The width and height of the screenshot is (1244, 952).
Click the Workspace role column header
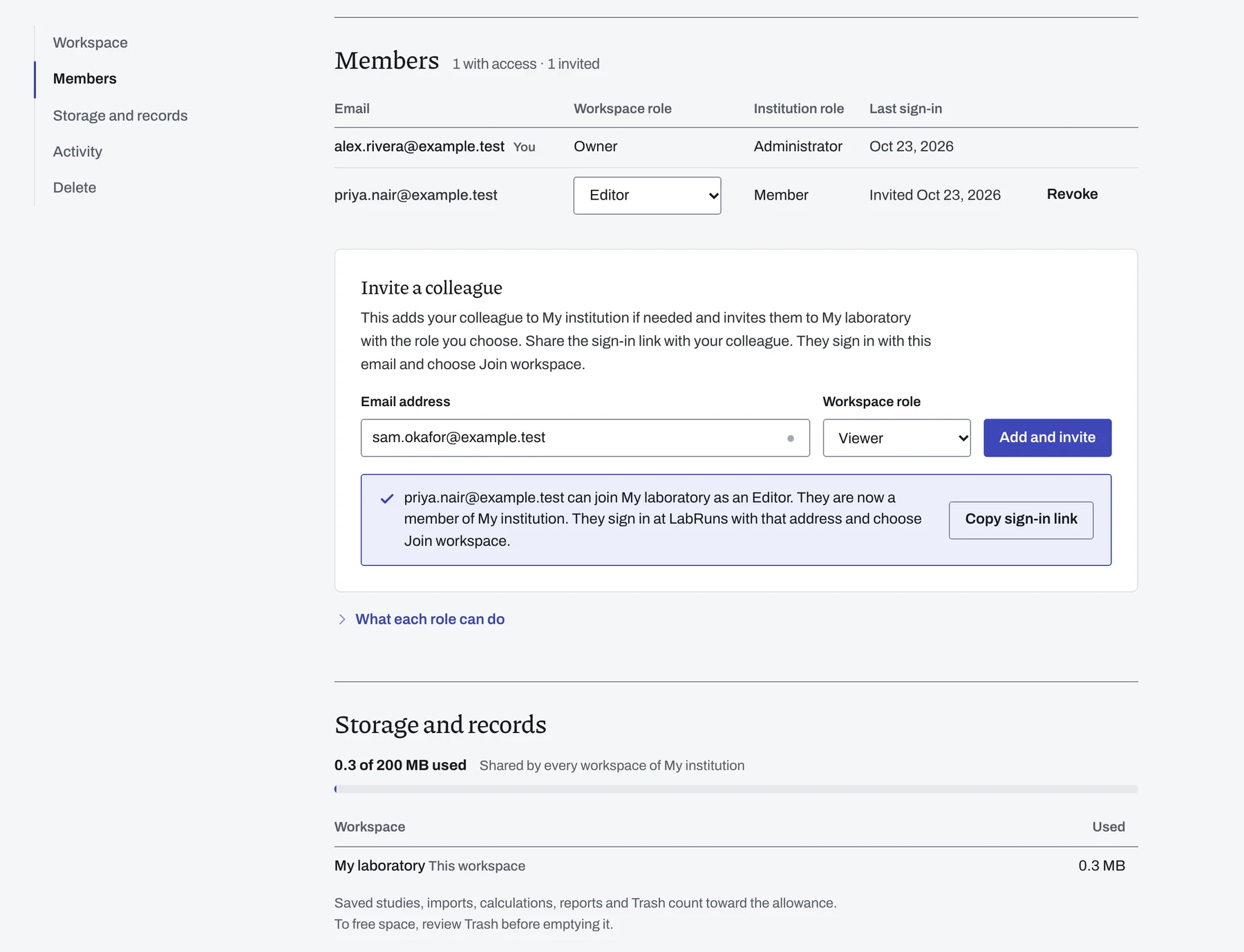pos(623,108)
